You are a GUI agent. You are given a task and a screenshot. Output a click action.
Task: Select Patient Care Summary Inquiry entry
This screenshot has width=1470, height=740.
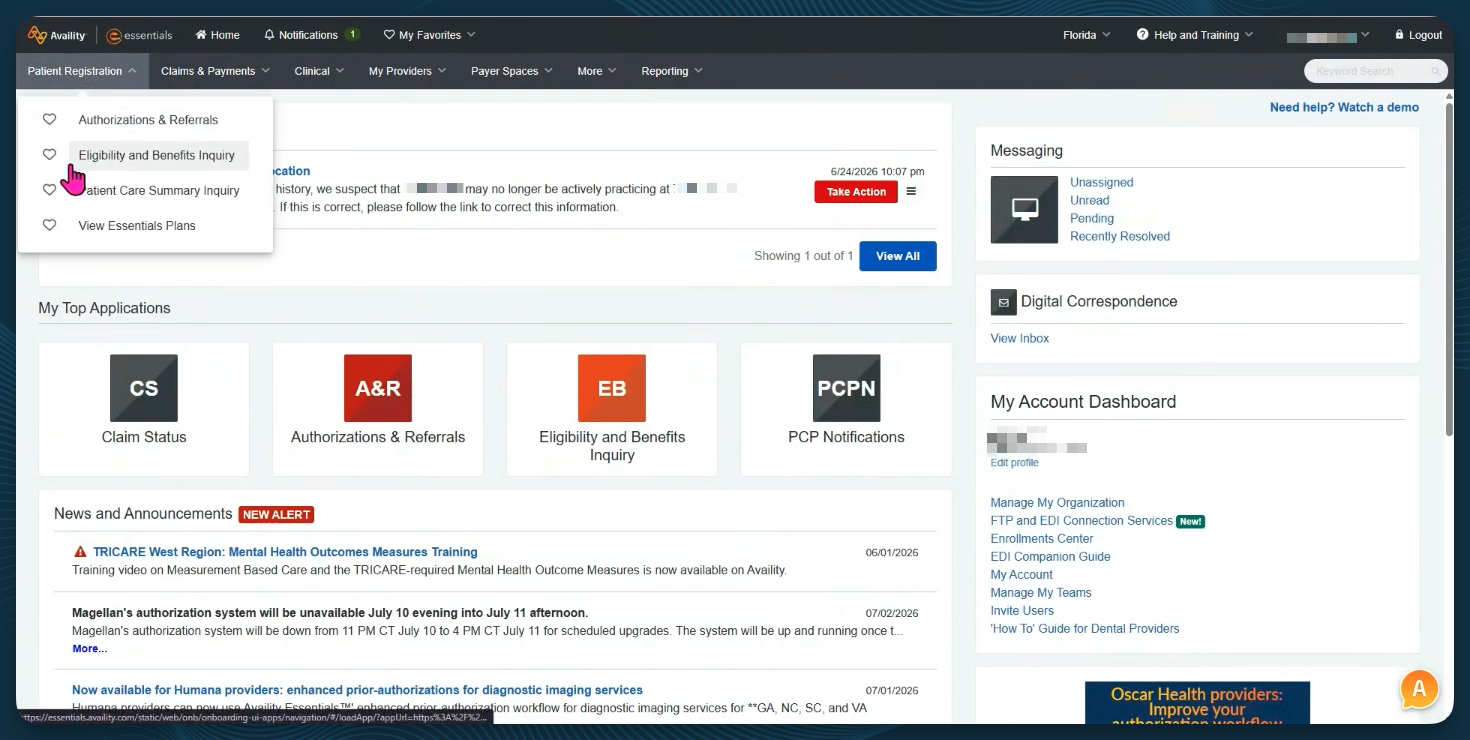click(159, 190)
